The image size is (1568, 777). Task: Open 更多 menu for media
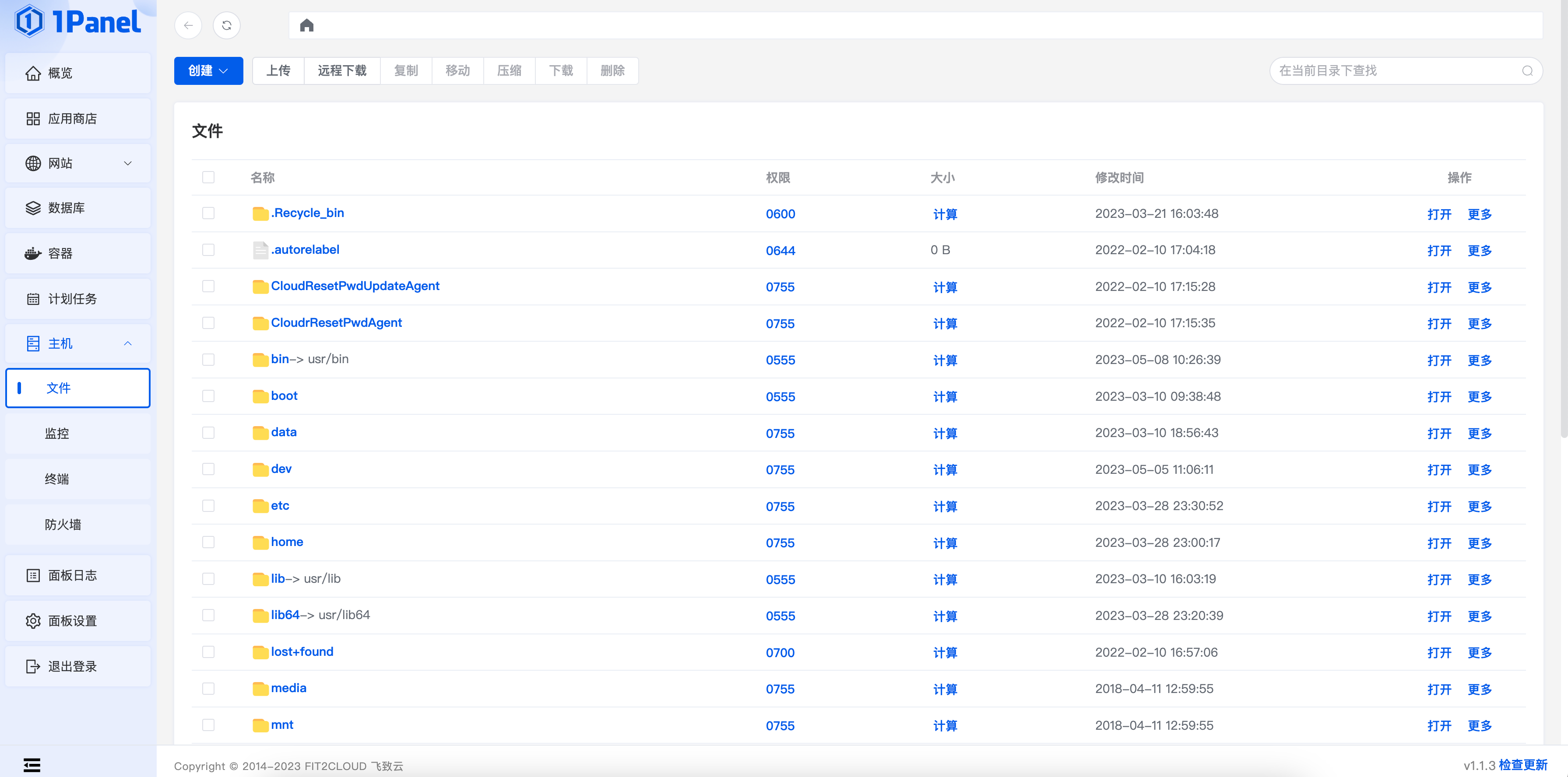coord(1479,689)
